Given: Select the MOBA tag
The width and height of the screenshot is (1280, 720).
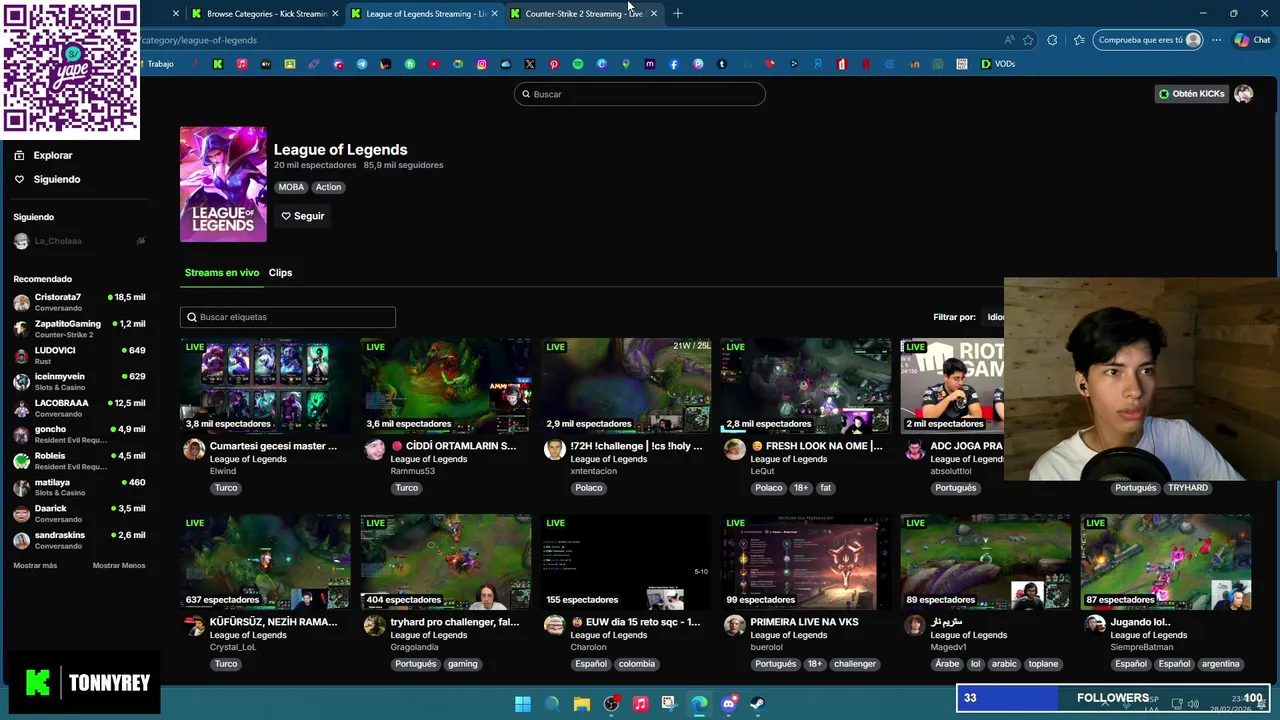Looking at the screenshot, I should (291, 187).
